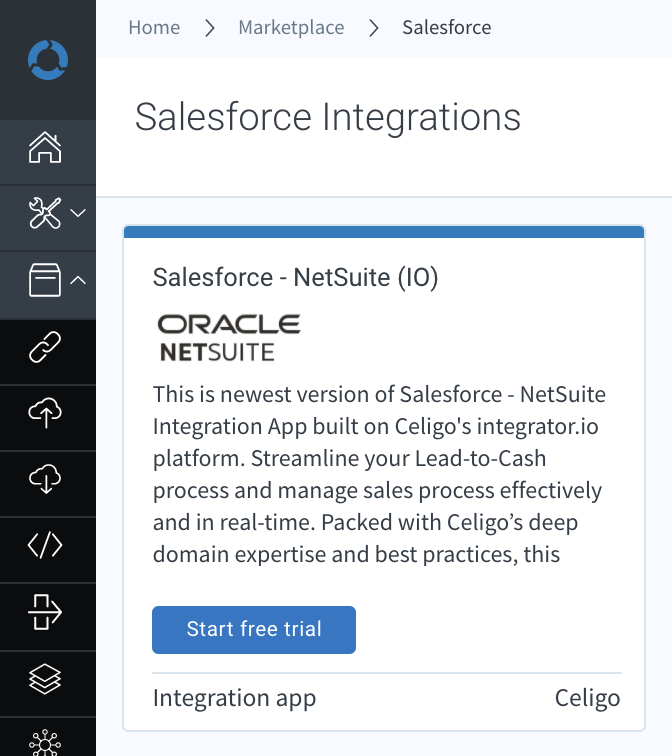Go to Marketplace breadcrumb link
Viewport: 672px width, 756px height.
pyautogui.click(x=291, y=27)
